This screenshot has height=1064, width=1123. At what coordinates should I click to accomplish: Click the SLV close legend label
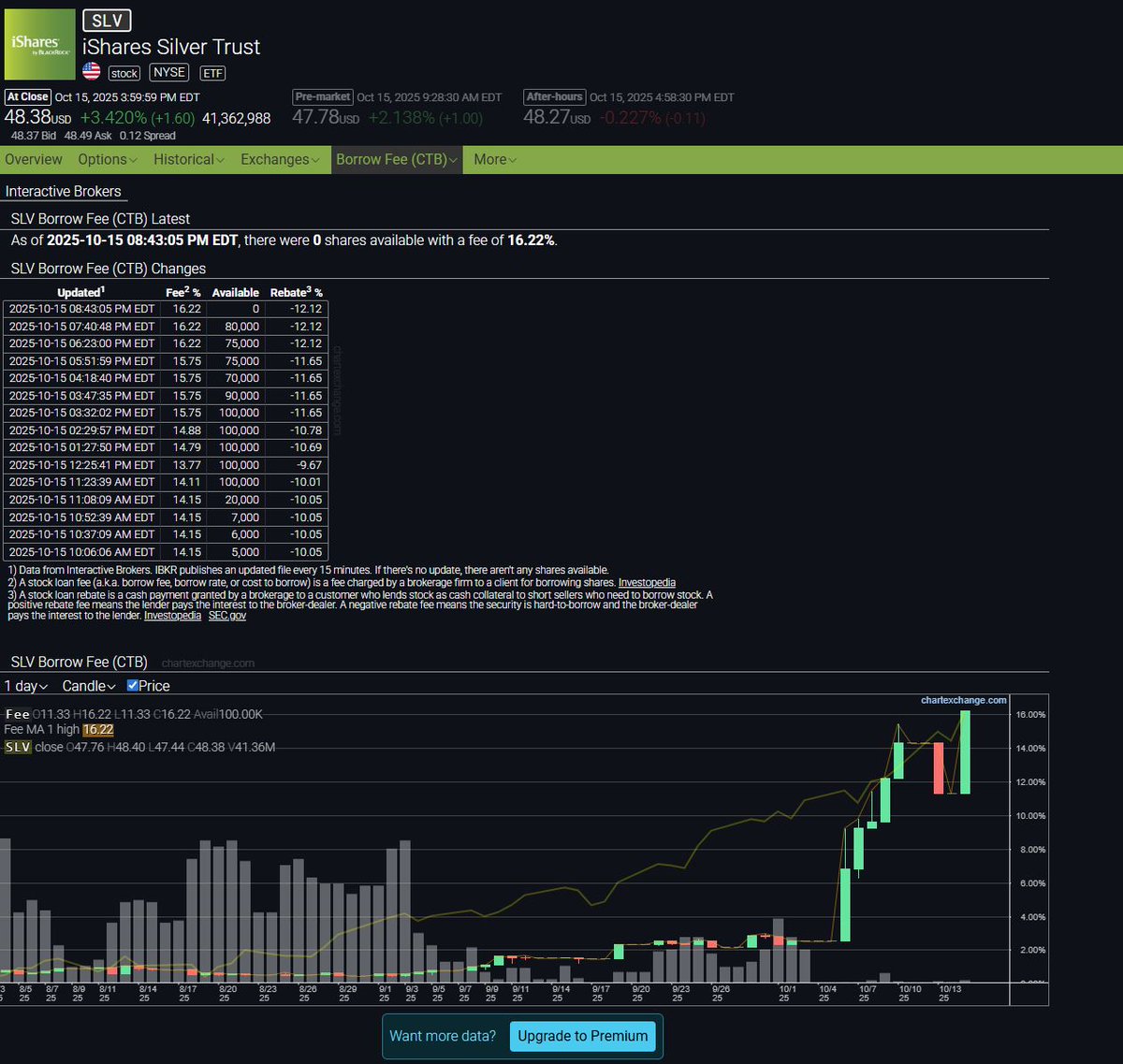tap(34, 747)
